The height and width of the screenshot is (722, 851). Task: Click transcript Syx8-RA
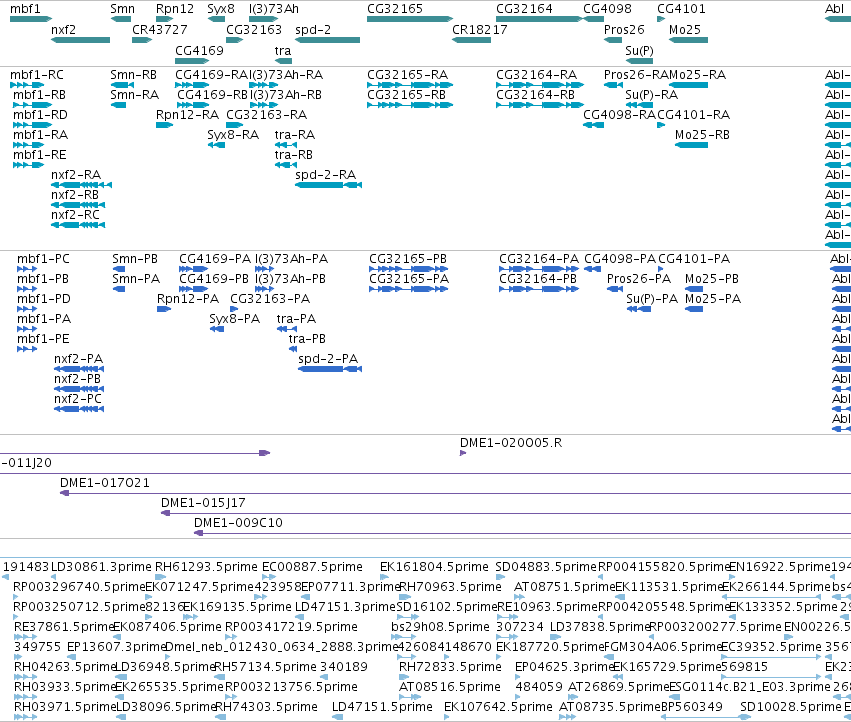[216, 145]
